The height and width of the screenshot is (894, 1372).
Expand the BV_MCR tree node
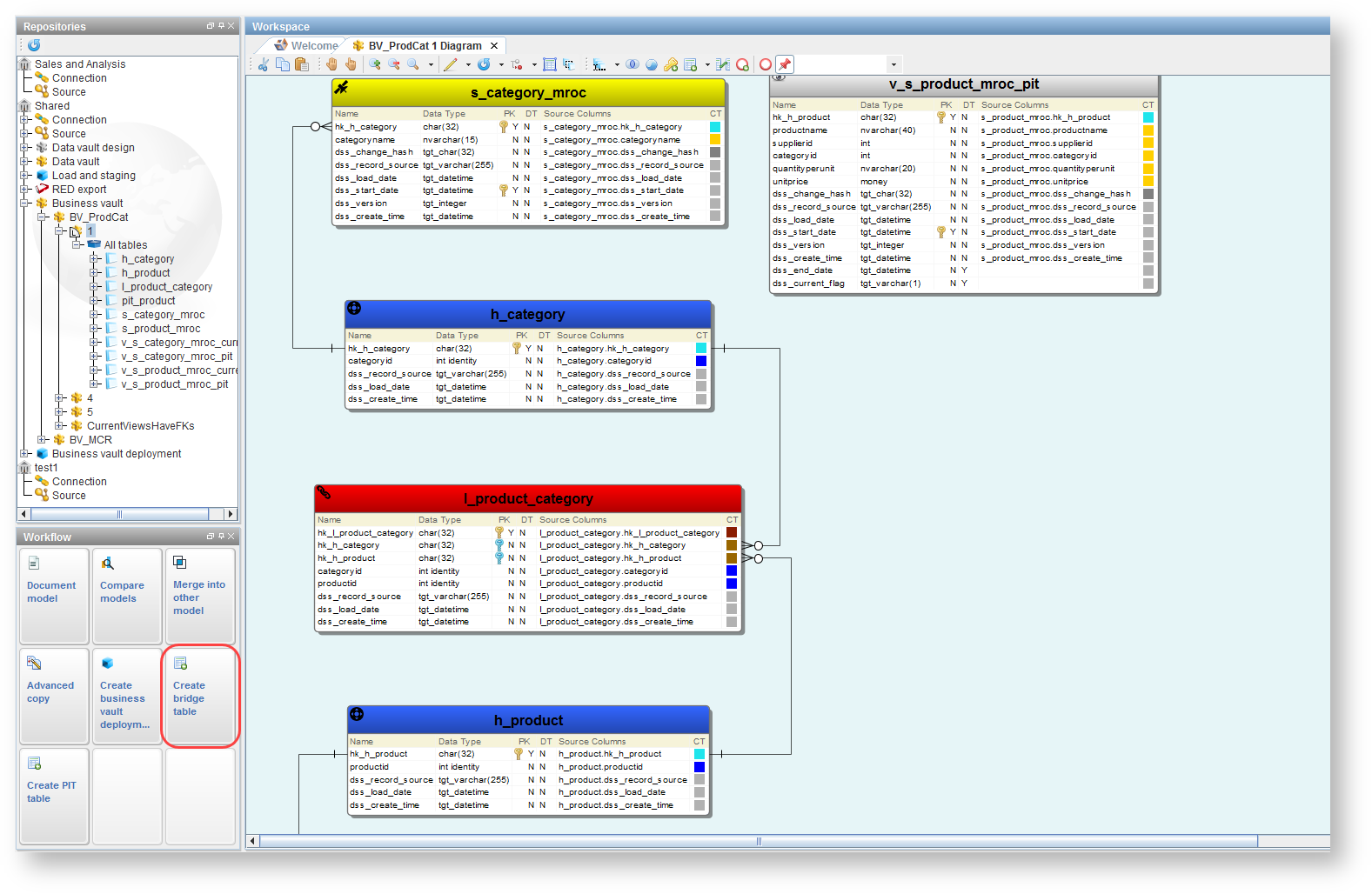[x=43, y=440]
